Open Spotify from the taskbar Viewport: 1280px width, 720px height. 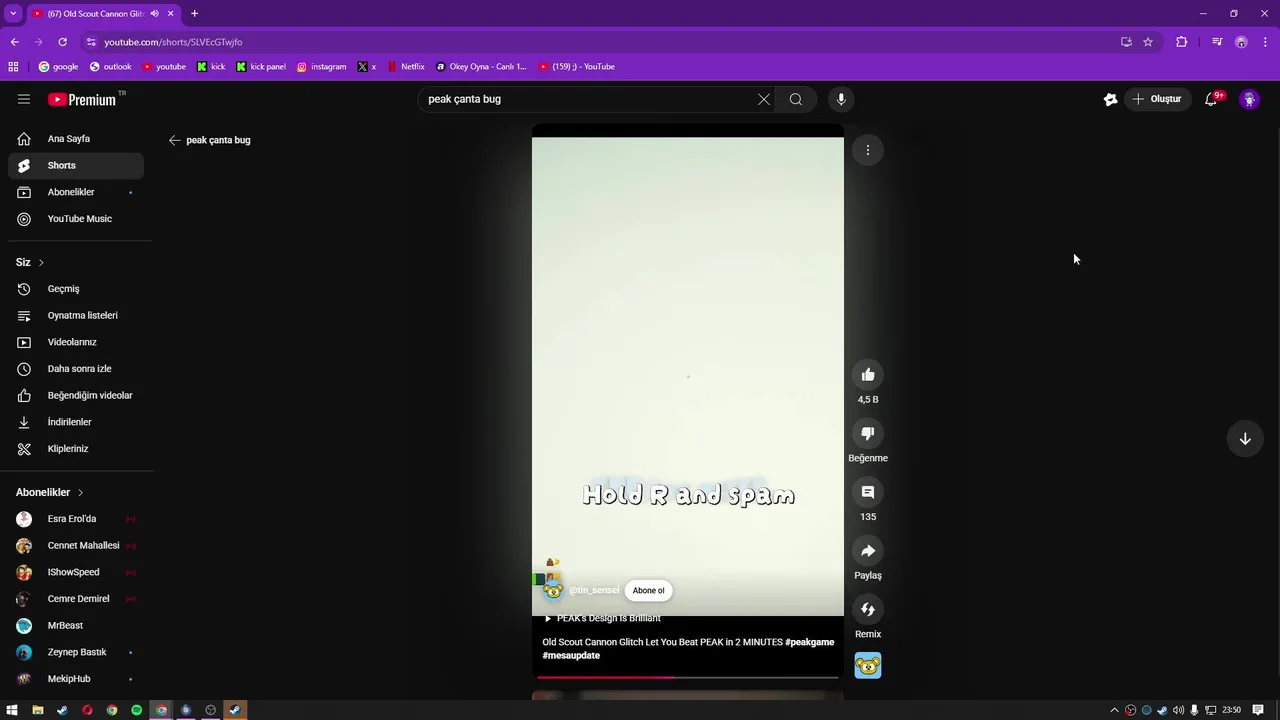pyautogui.click(x=136, y=710)
